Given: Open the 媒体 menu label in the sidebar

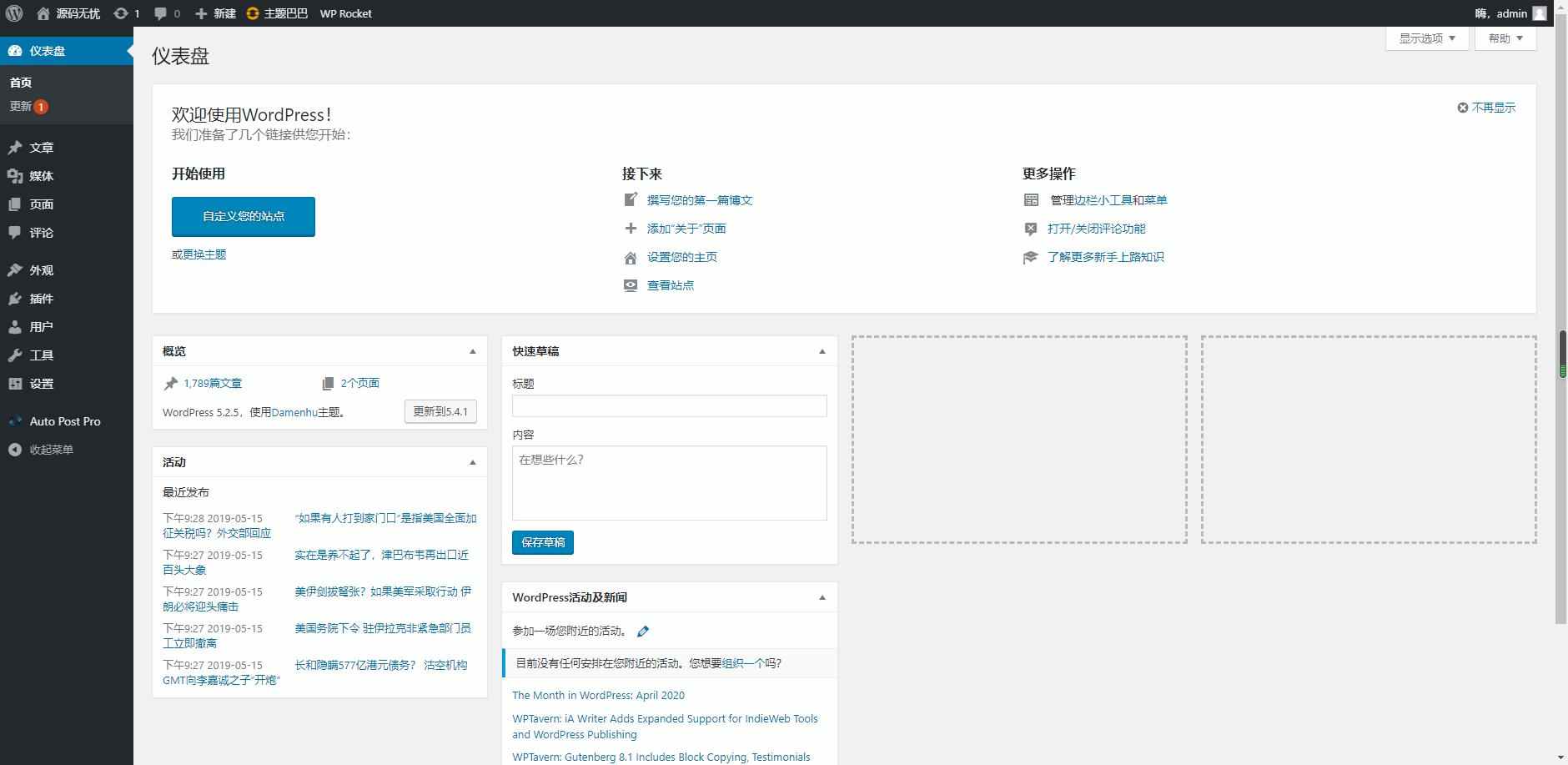Looking at the screenshot, I should (42, 176).
